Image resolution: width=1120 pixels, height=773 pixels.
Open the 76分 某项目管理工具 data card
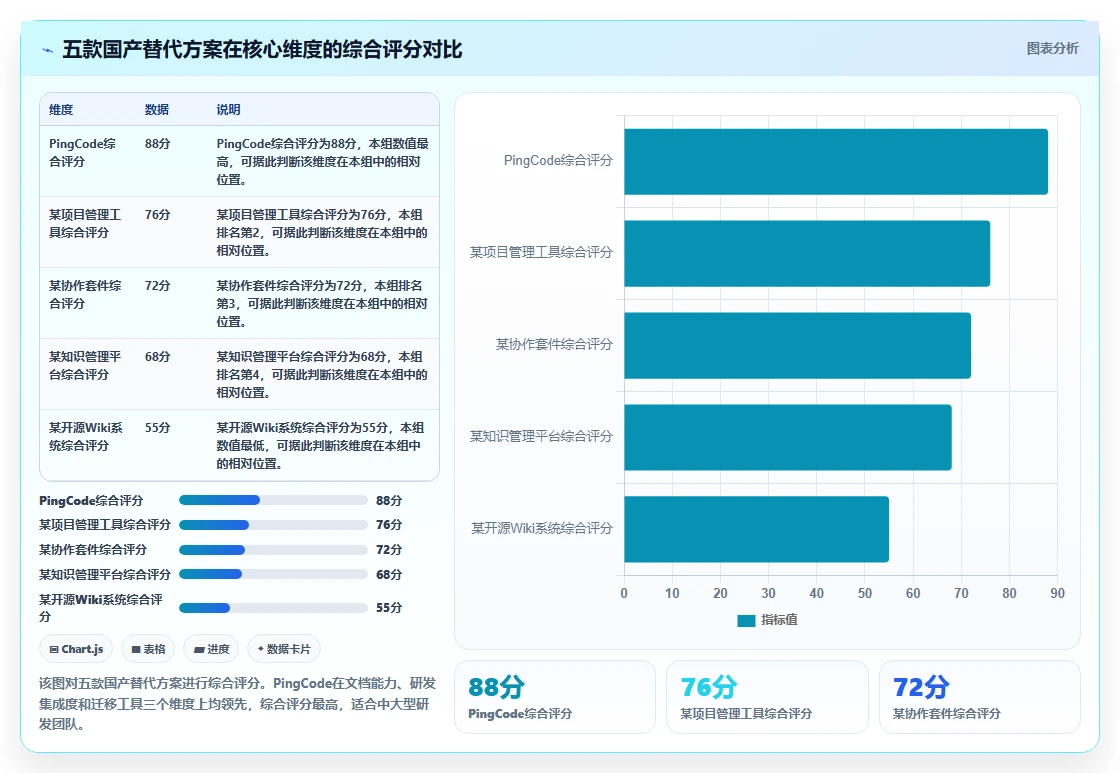coord(767,697)
